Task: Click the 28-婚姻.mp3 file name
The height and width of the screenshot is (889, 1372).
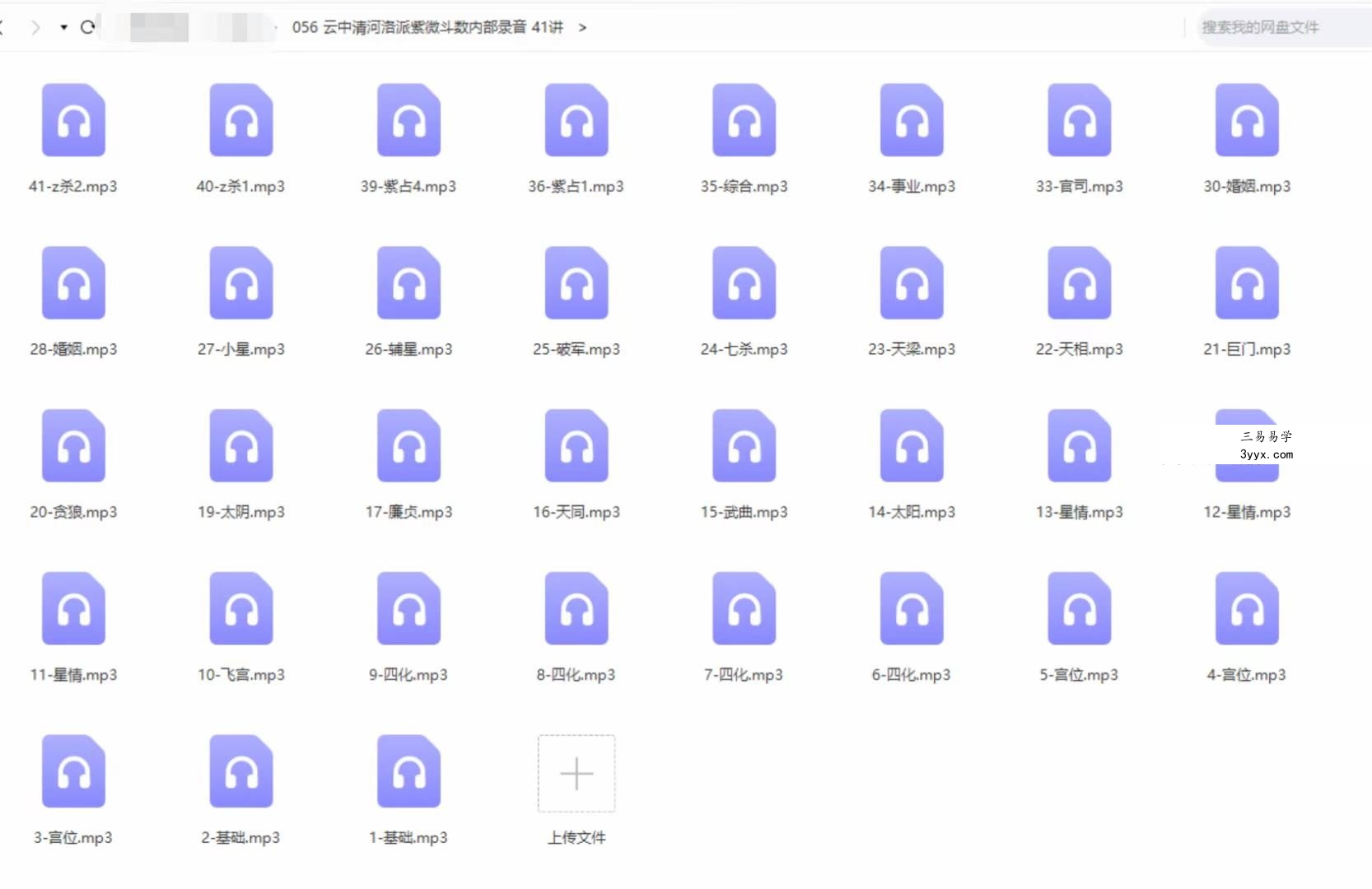Action: pyautogui.click(x=73, y=349)
